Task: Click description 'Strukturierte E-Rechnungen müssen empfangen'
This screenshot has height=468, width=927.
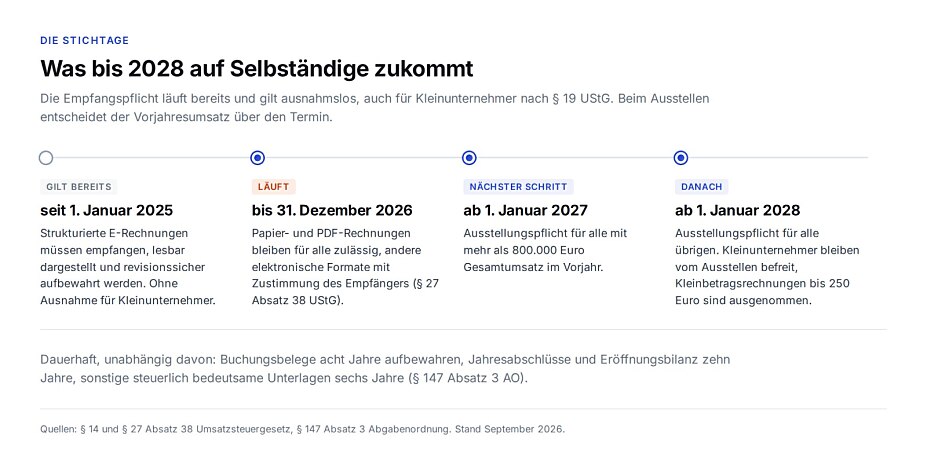Action: click(128, 266)
